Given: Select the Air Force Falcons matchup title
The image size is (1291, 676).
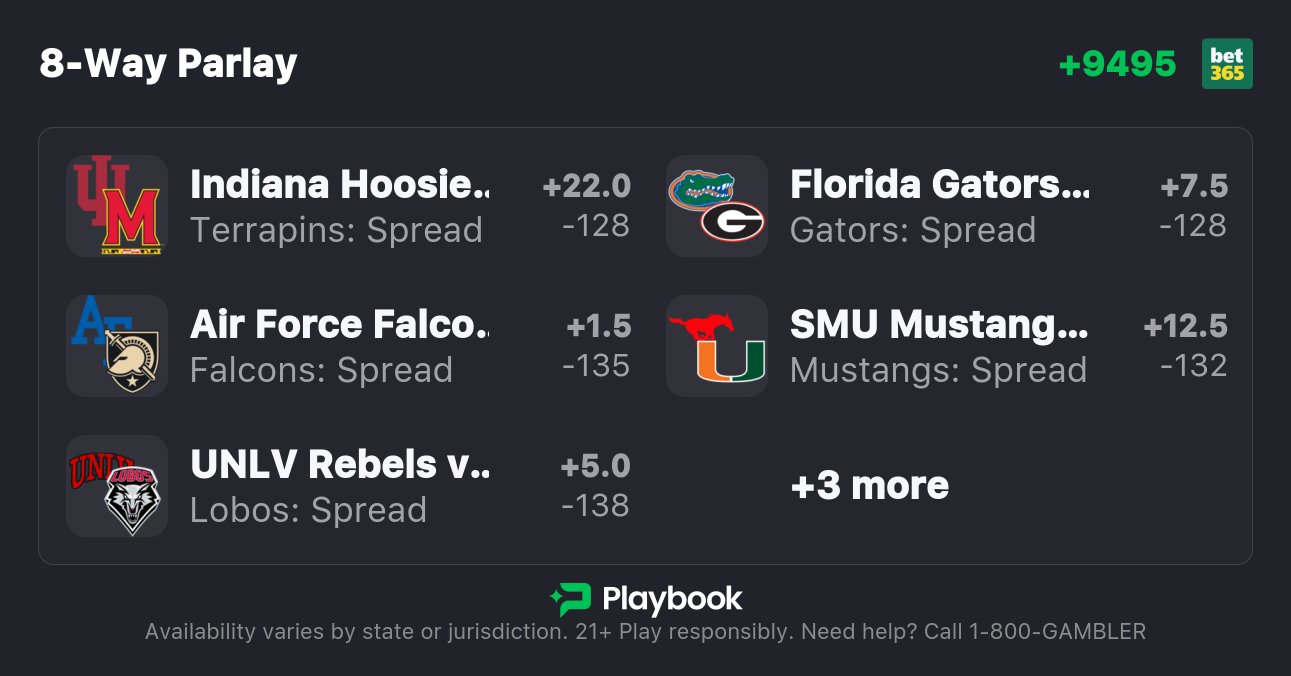Looking at the screenshot, I should [339, 325].
